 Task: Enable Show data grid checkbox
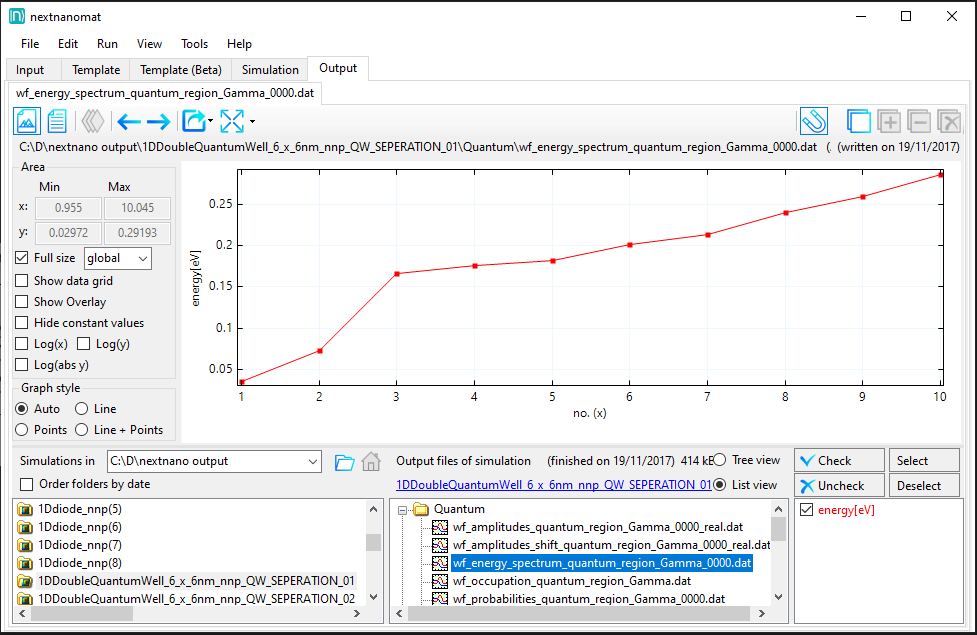pos(22,281)
